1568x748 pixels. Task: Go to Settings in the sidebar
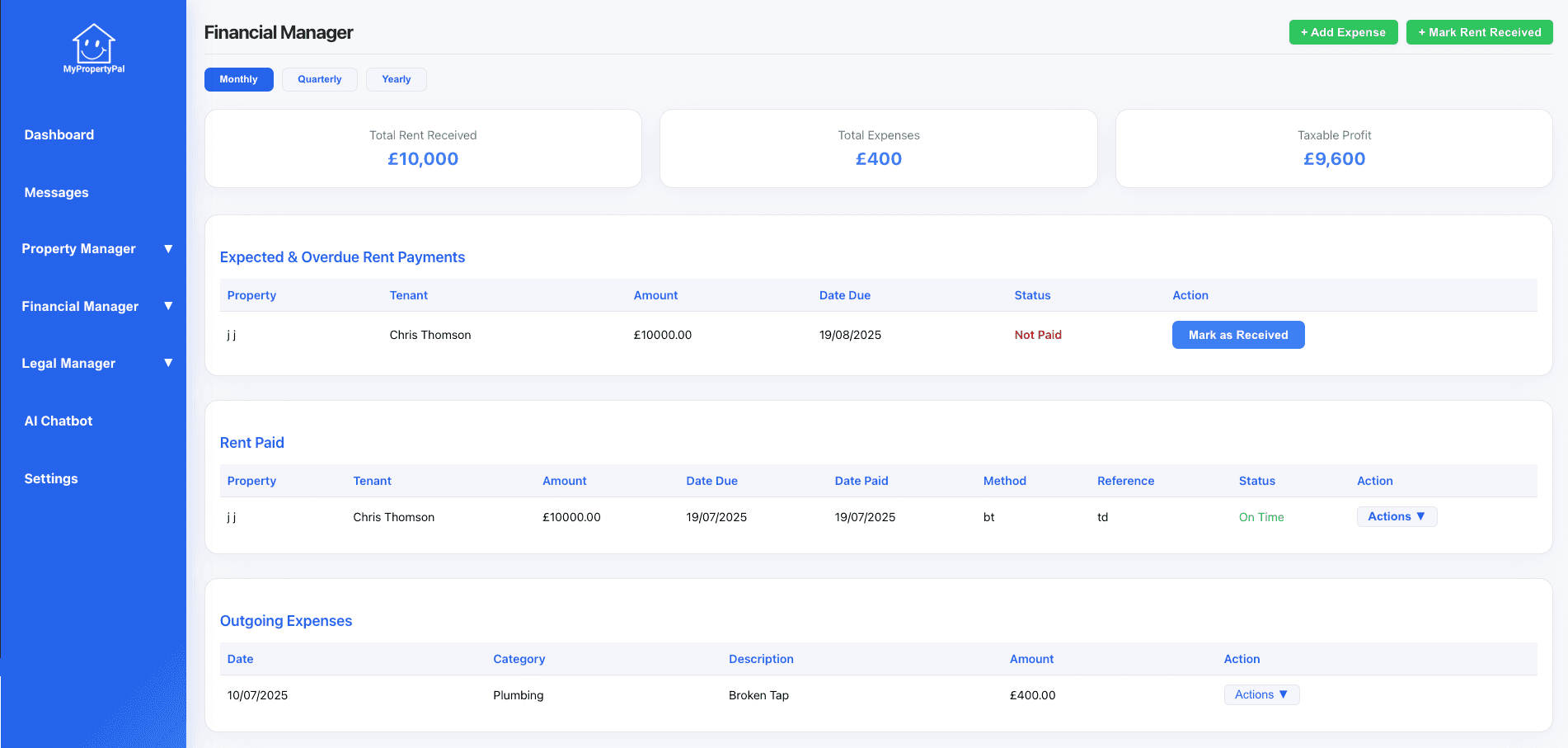(x=51, y=478)
